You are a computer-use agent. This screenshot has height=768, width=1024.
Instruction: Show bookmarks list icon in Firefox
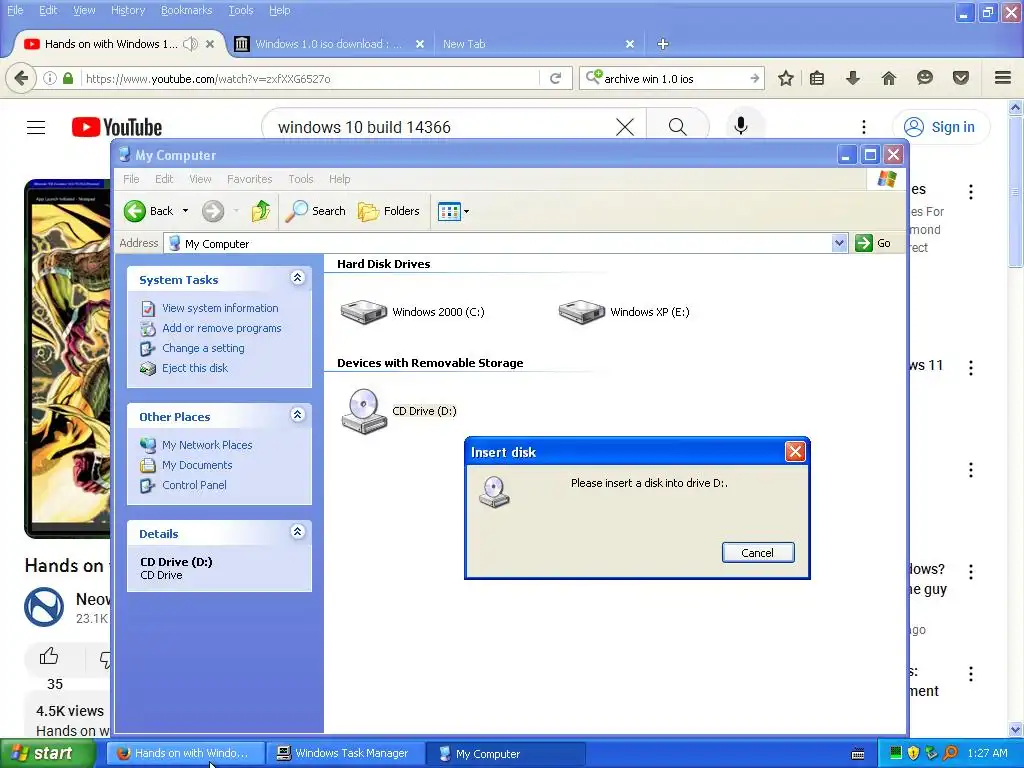[817, 78]
